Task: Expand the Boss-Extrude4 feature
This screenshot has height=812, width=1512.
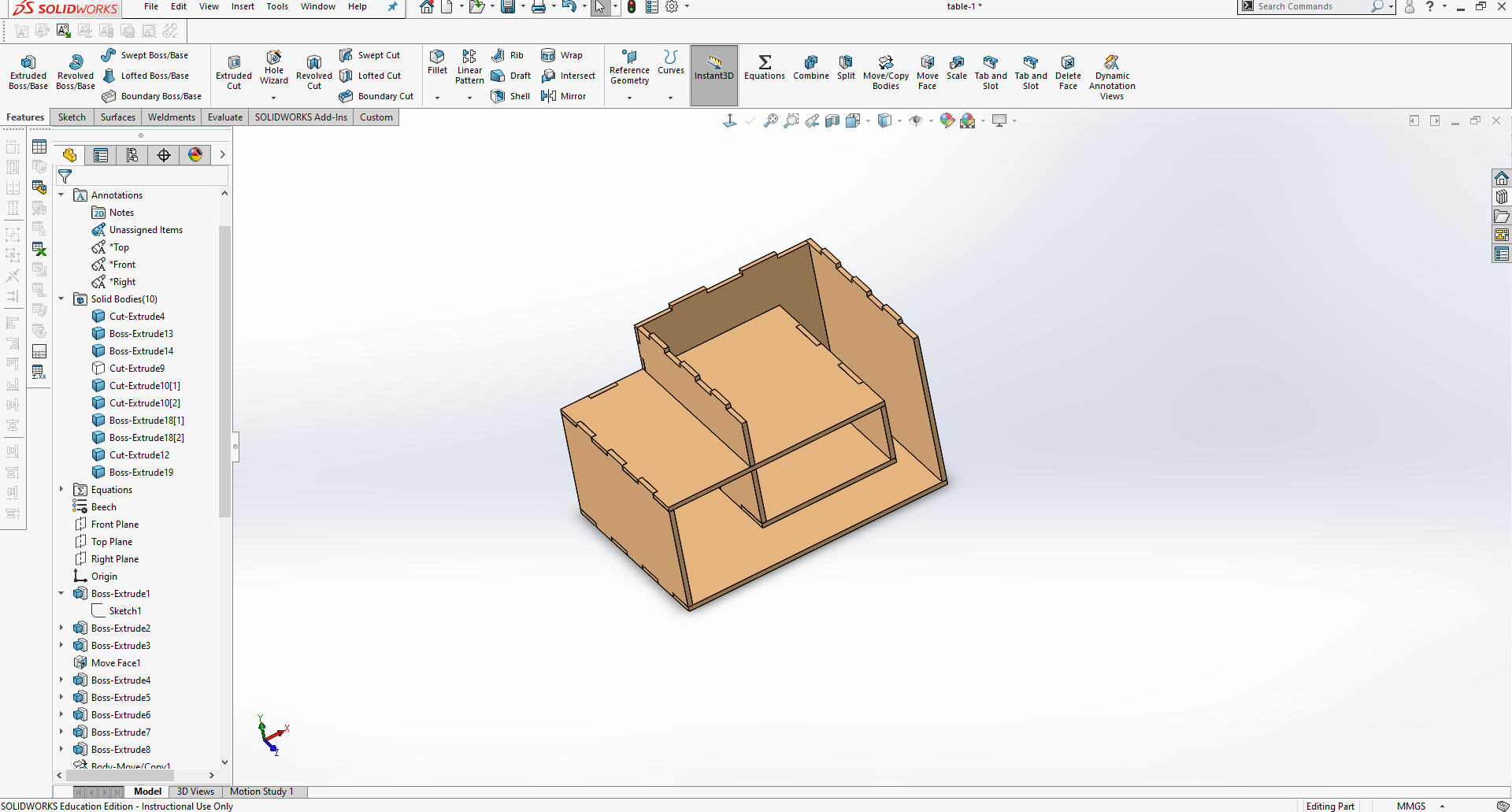Action: (x=61, y=680)
